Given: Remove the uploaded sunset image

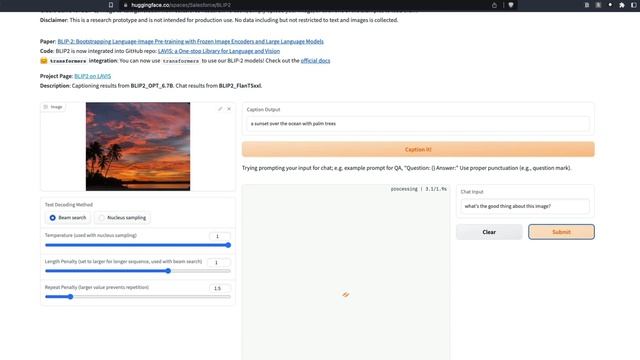Looking at the screenshot, I should pos(229,109).
